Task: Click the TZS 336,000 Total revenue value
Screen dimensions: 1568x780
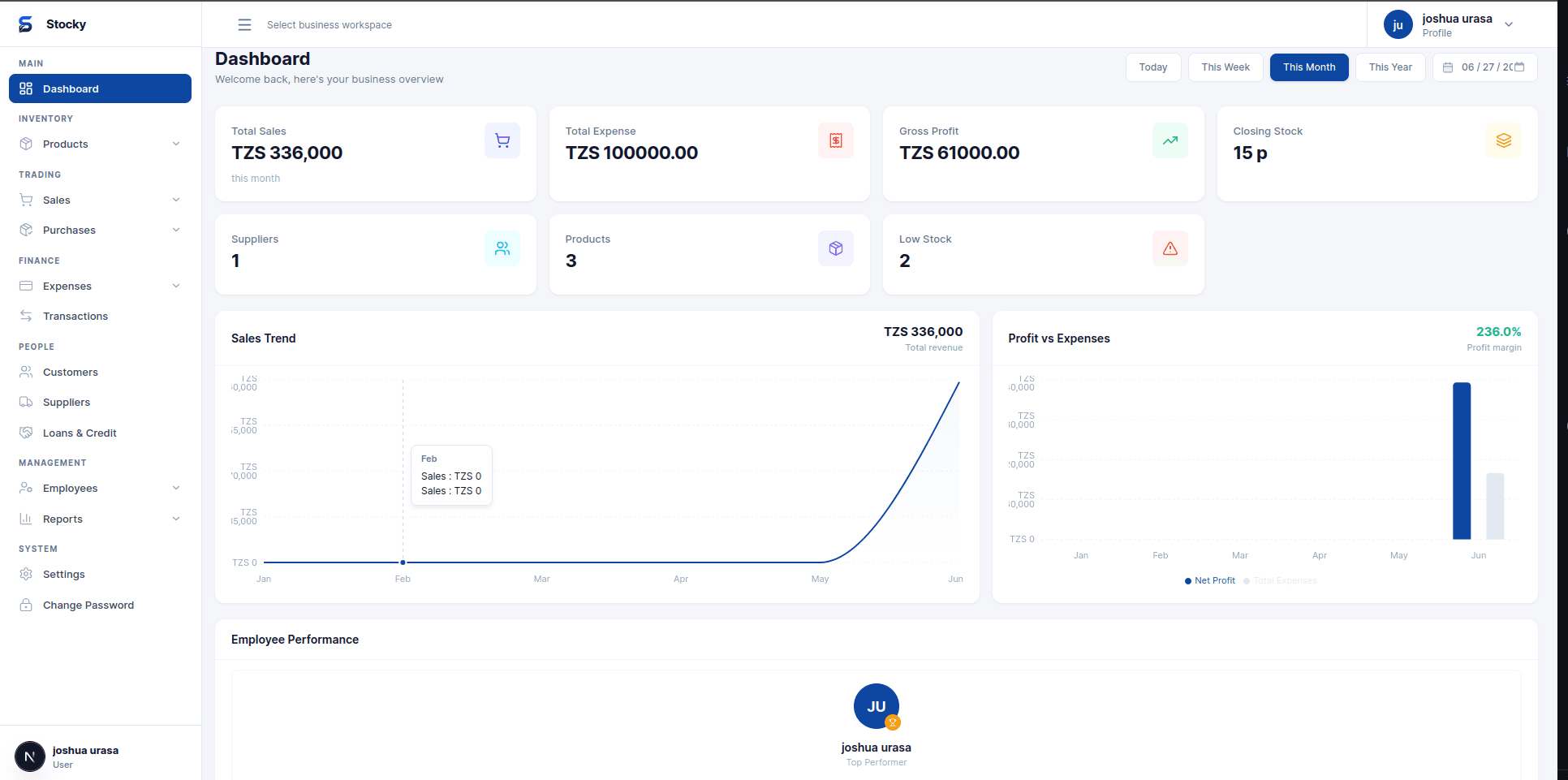Action: pyautogui.click(x=923, y=331)
